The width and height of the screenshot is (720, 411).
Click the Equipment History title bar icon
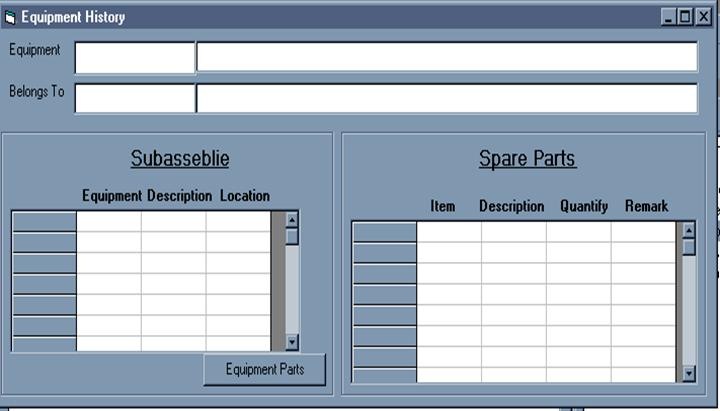click(x=10, y=17)
